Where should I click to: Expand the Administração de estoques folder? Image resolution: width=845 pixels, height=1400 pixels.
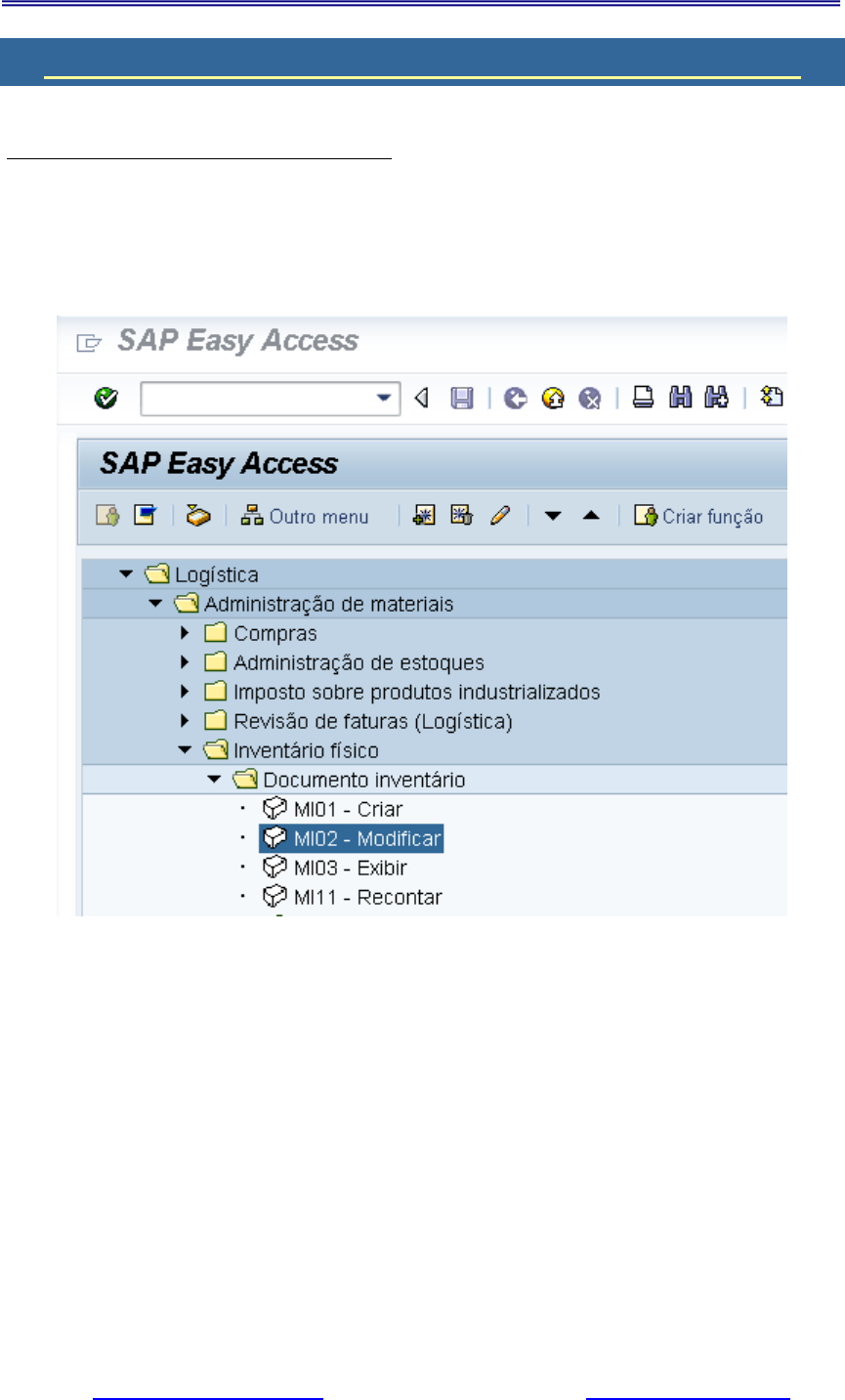pyautogui.click(x=185, y=662)
